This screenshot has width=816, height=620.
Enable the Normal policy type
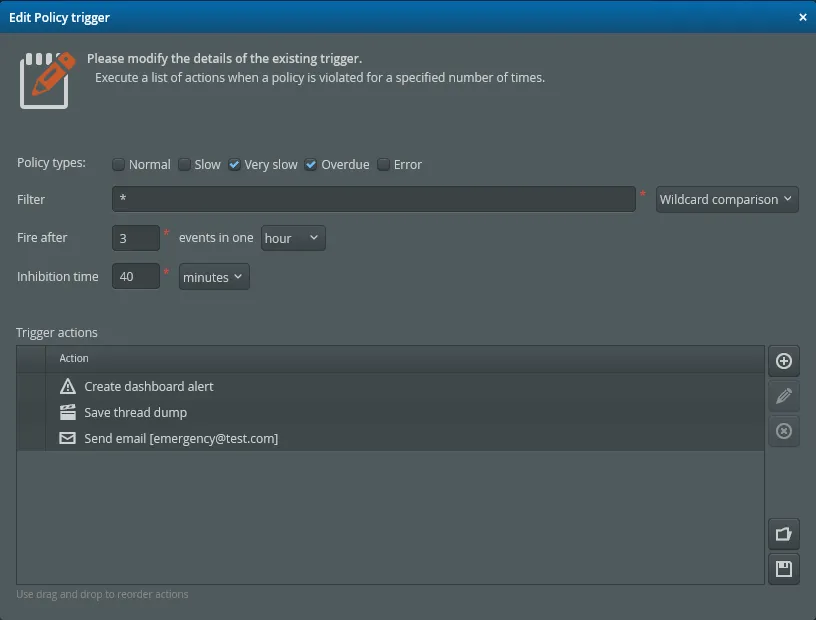coord(118,164)
